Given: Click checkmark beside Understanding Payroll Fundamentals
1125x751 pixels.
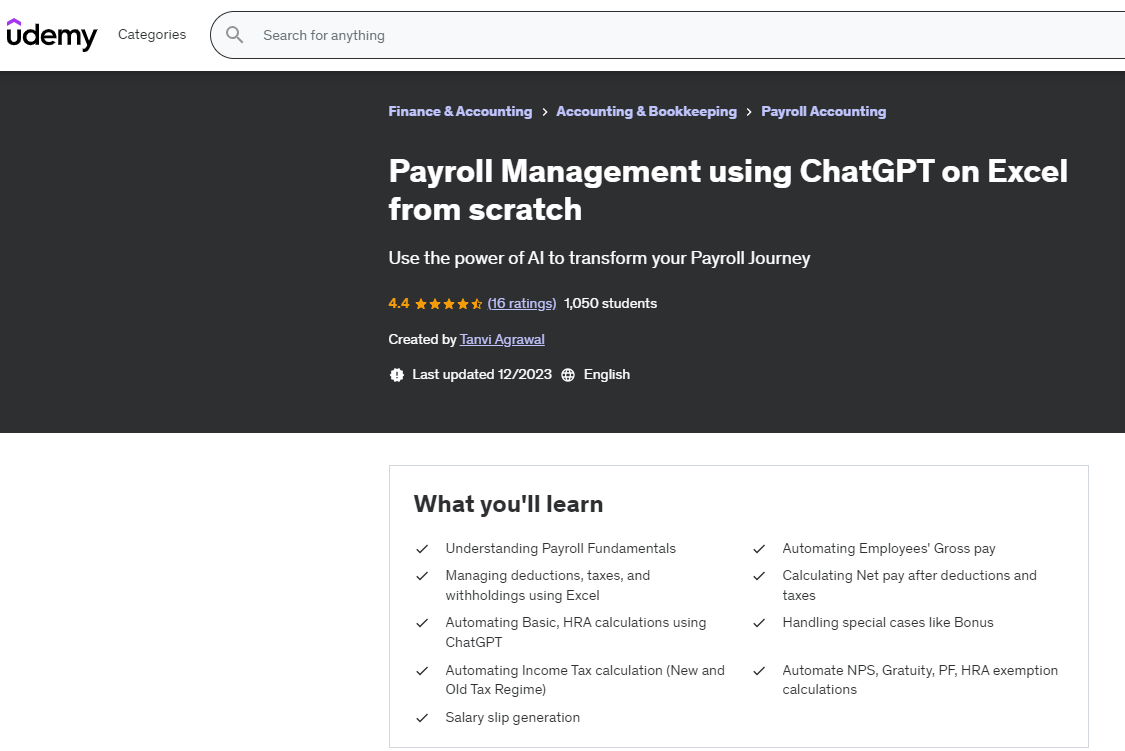Looking at the screenshot, I should click(x=422, y=549).
